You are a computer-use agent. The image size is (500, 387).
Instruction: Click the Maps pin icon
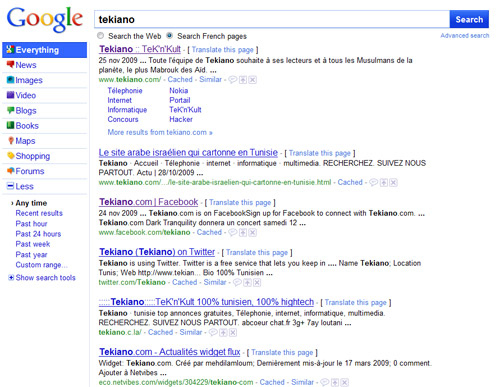11,140
